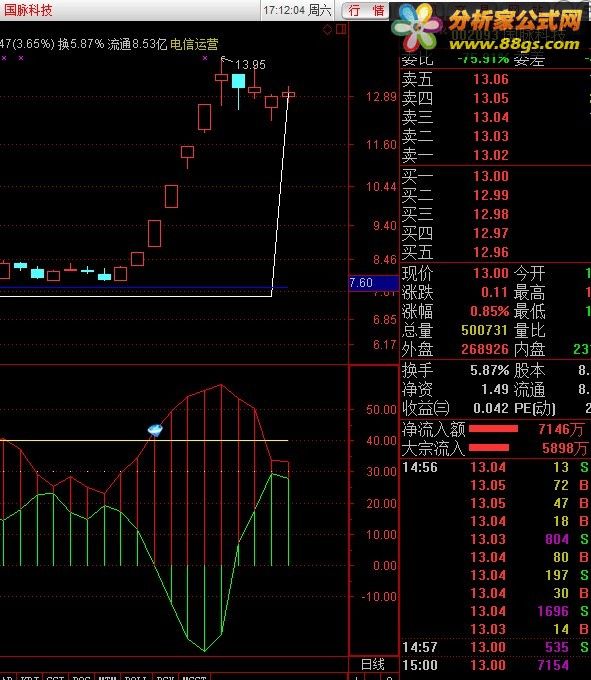Click the 大宗流入 red bar

[489, 448]
